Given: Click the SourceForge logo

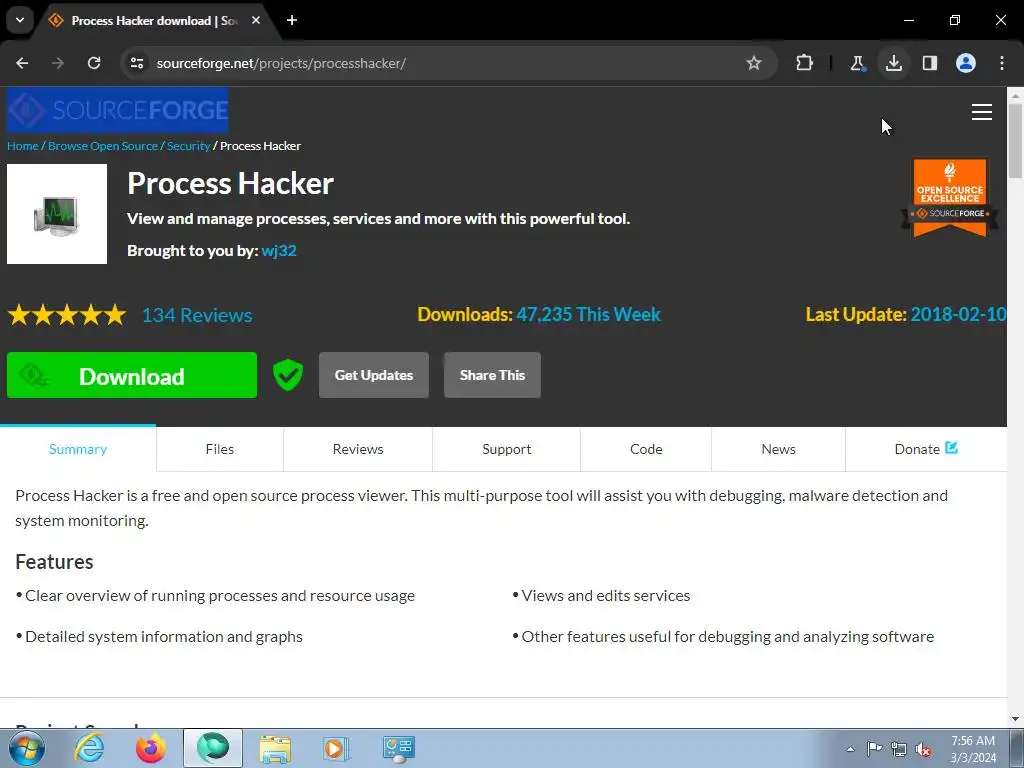Looking at the screenshot, I should pos(118,110).
